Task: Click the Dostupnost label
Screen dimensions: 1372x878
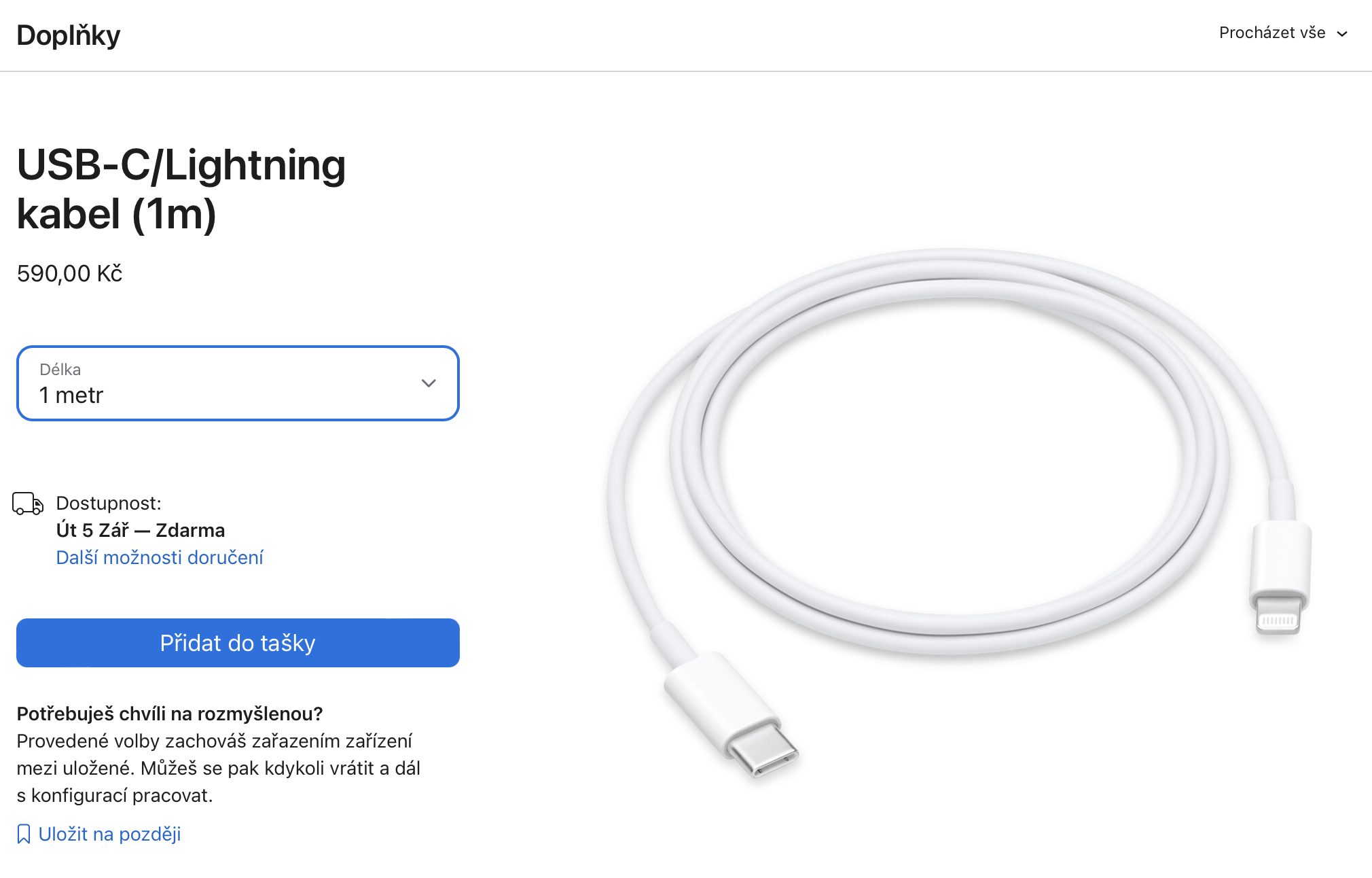Action: (109, 503)
